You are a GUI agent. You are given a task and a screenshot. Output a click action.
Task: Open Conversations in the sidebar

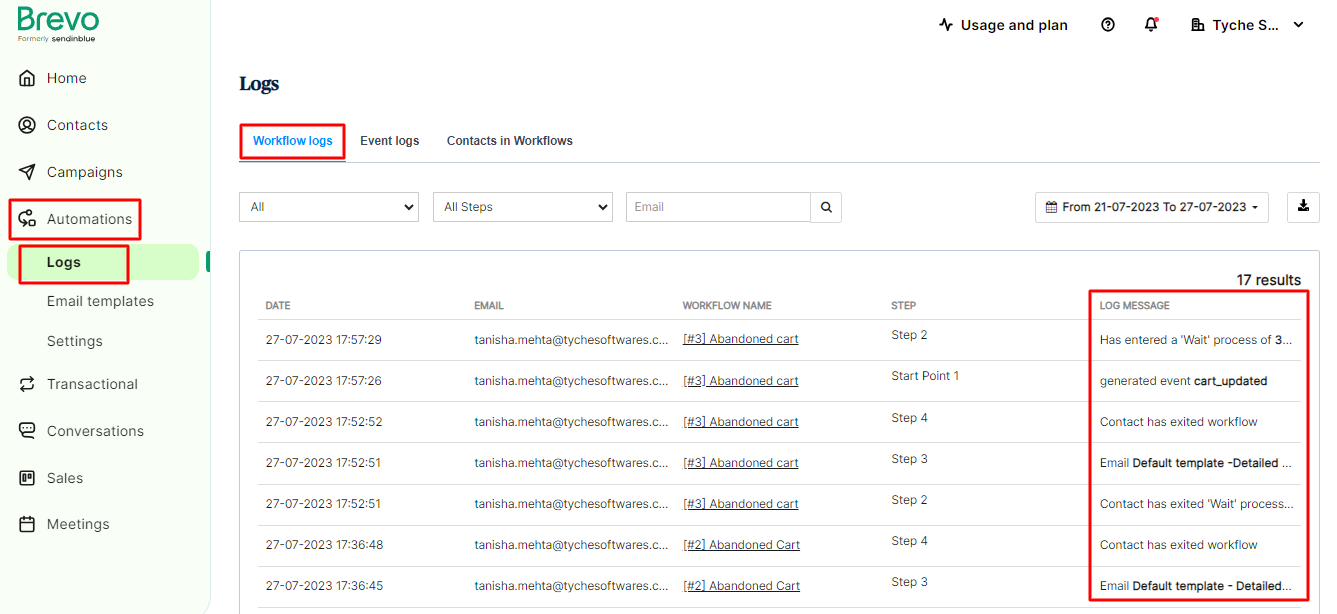[95, 431]
